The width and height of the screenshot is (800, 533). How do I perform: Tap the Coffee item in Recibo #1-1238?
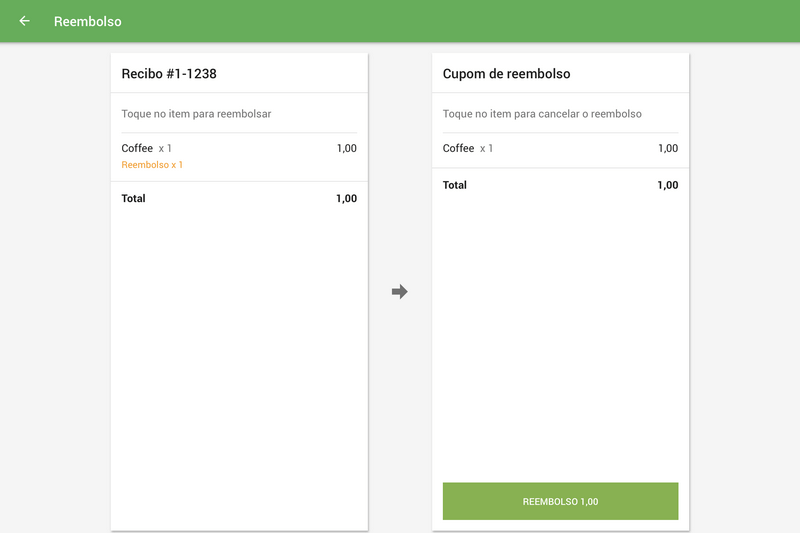click(x=137, y=149)
